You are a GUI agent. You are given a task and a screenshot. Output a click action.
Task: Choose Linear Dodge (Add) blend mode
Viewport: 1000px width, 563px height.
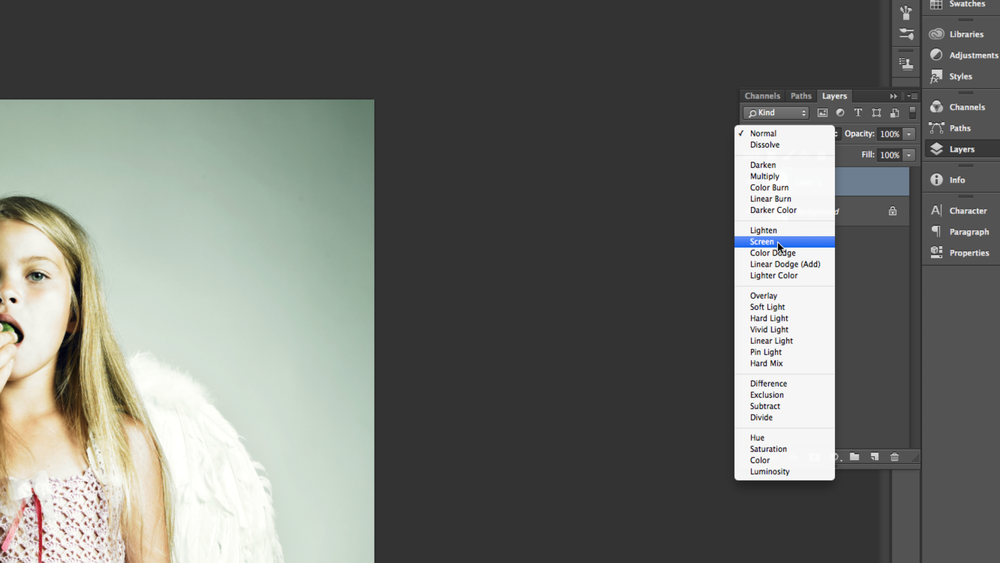click(x=784, y=264)
